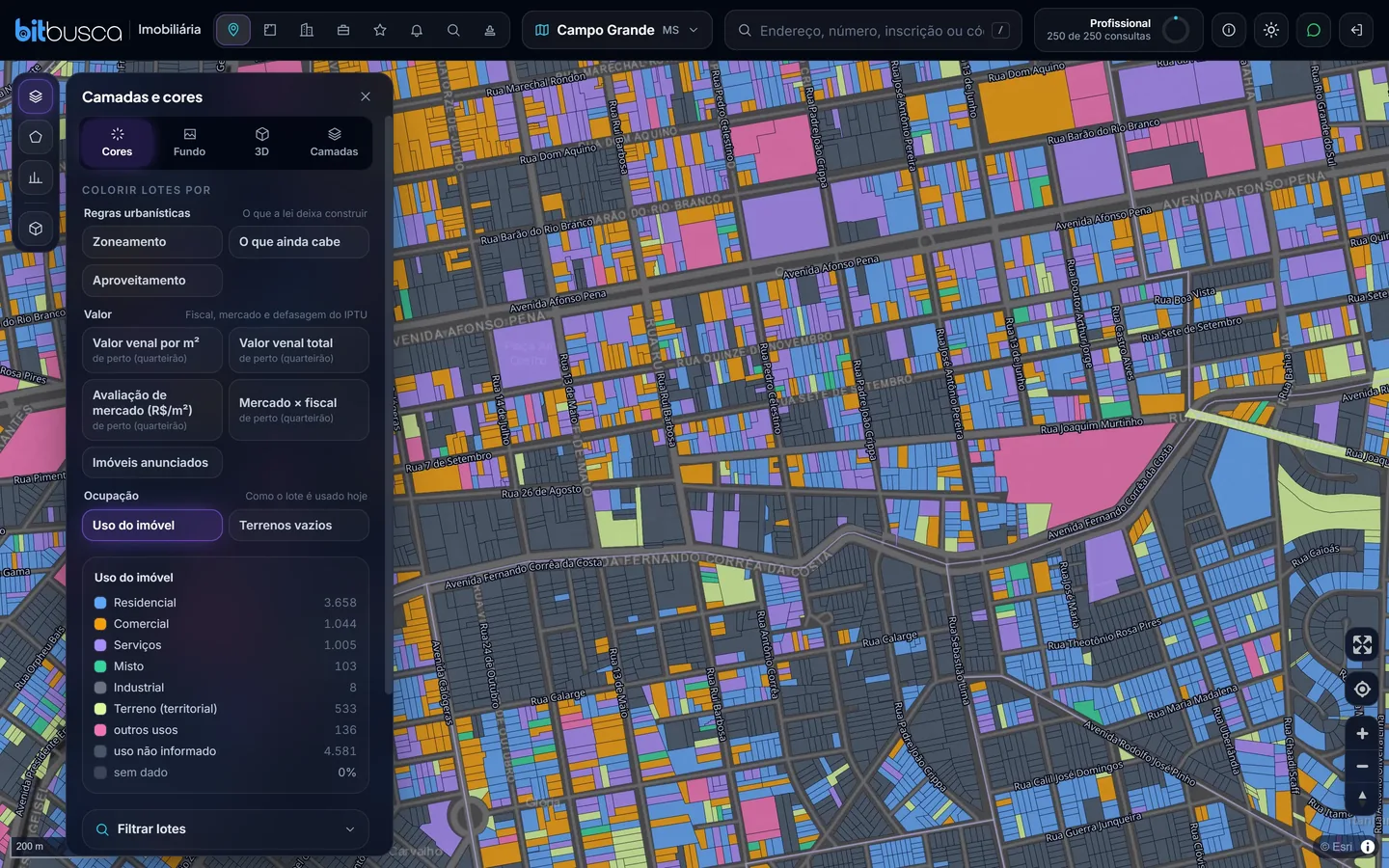Click the logout arrow icon
This screenshot has height=868, width=1389.
[x=1356, y=30]
